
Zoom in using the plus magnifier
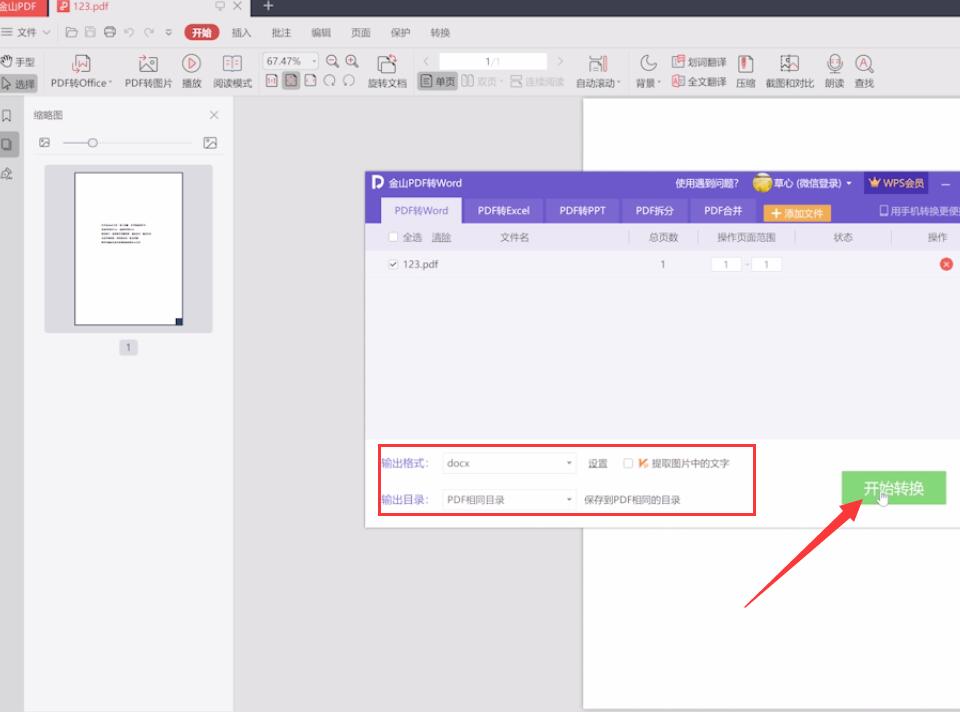352,61
